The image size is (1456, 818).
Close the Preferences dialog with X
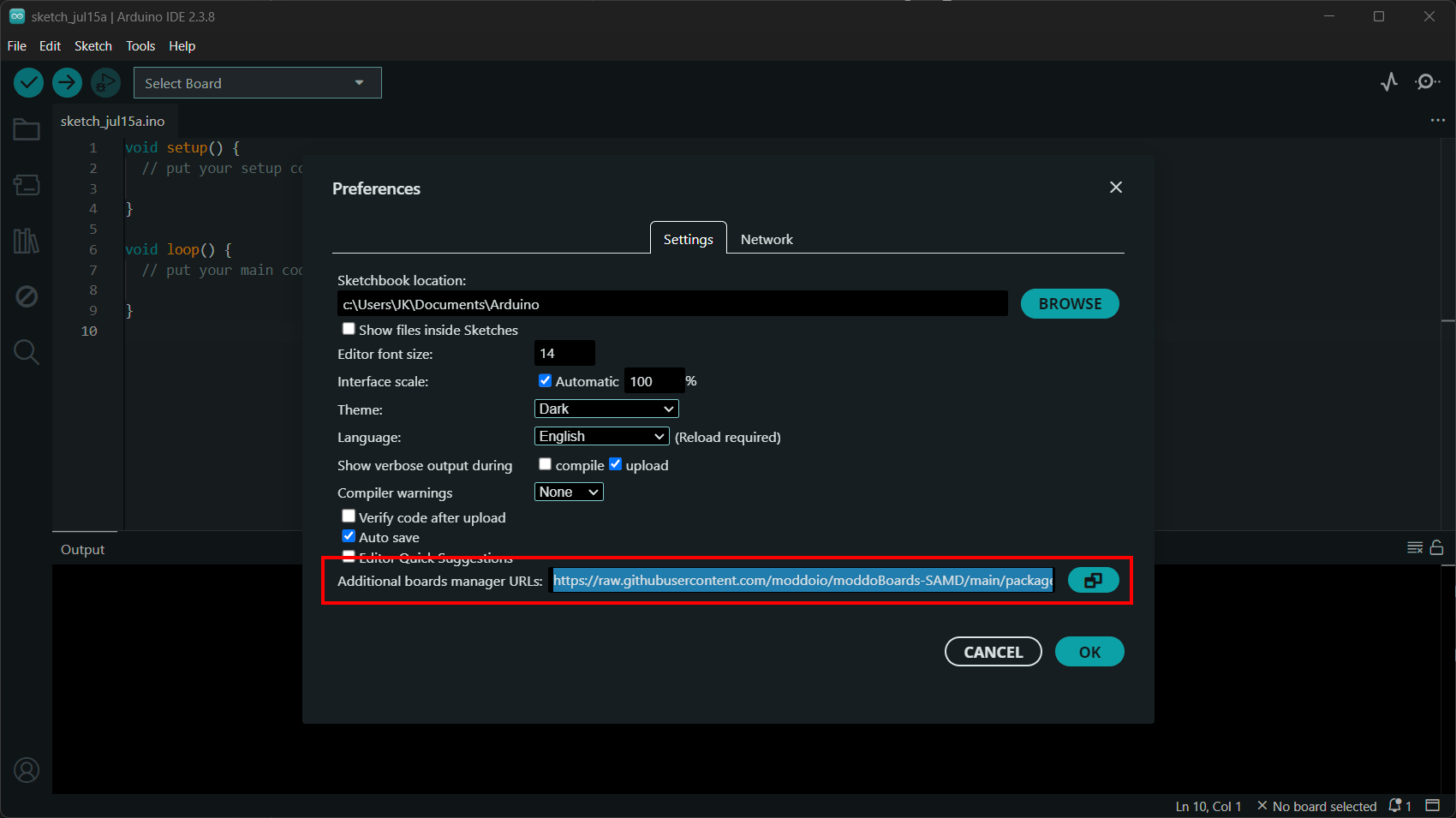1116,187
